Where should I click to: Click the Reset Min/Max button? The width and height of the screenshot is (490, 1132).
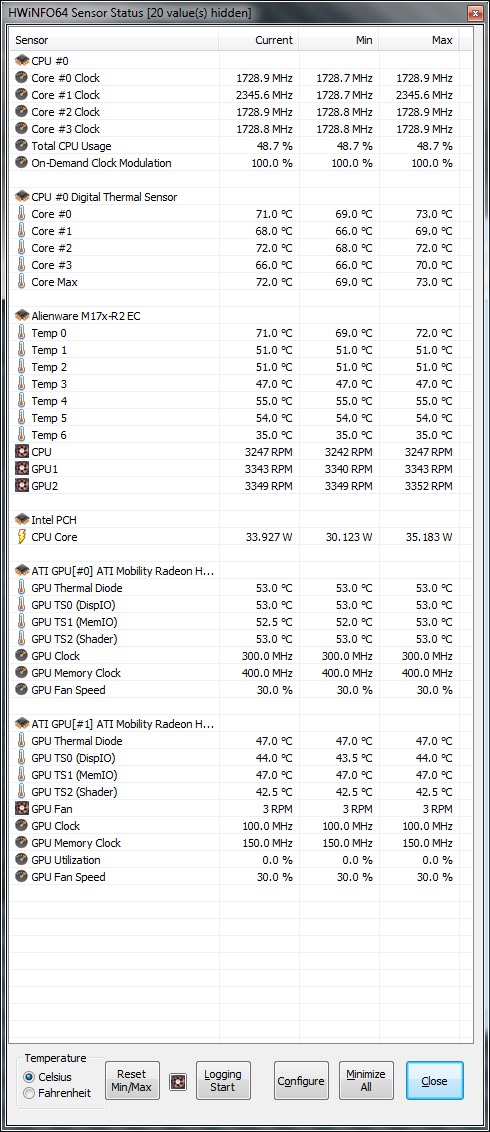pyautogui.click(x=132, y=1081)
